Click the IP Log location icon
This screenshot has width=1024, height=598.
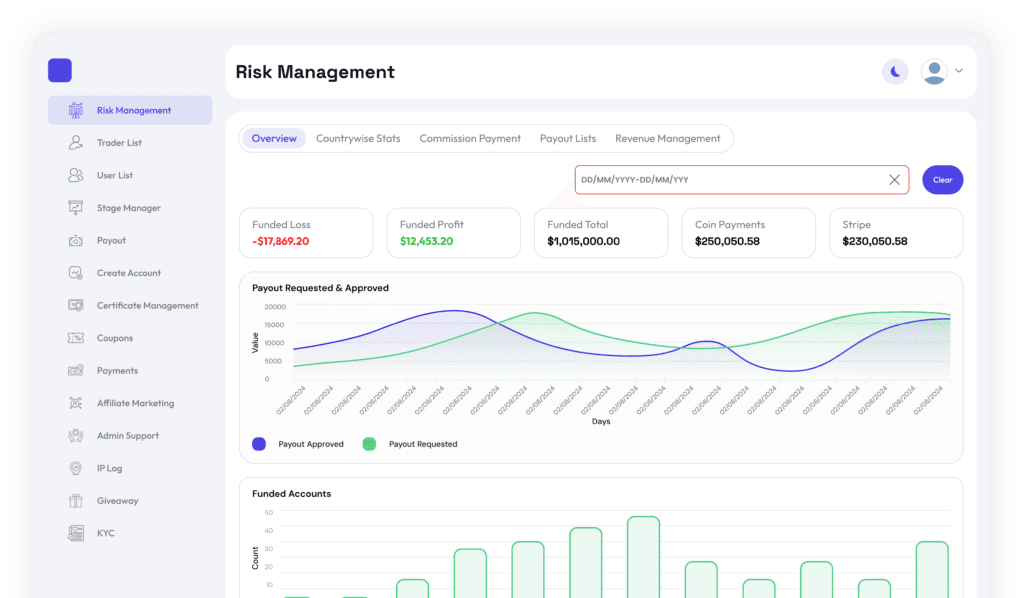click(x=76, y=468)
